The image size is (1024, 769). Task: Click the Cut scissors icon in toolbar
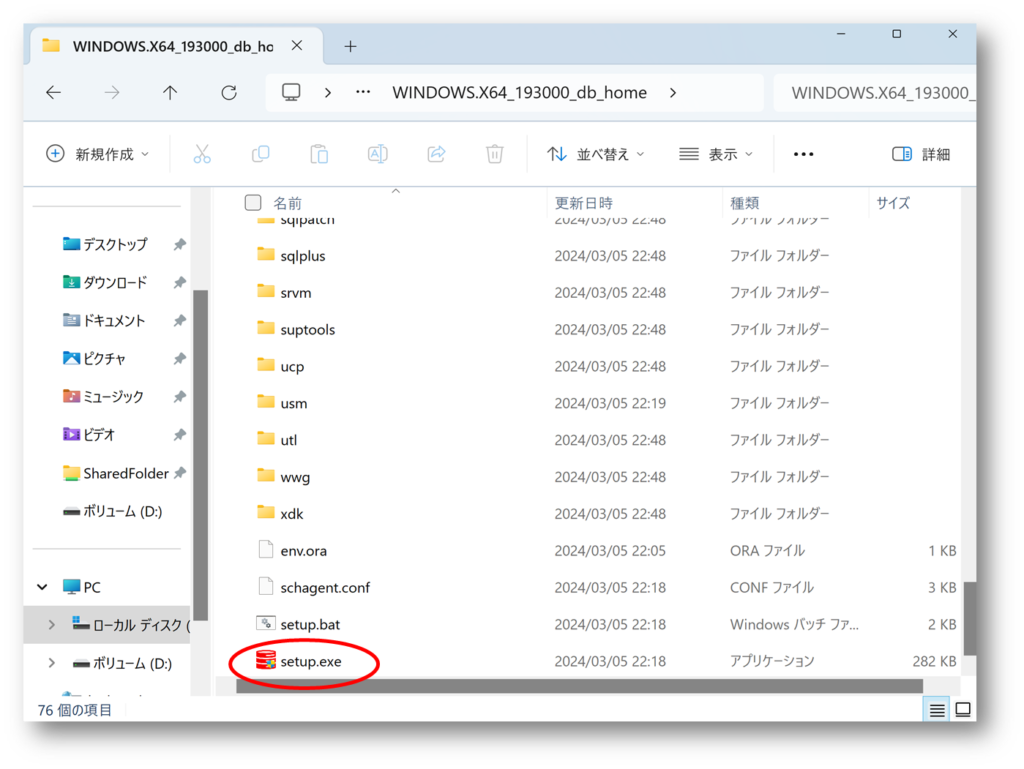202,154
